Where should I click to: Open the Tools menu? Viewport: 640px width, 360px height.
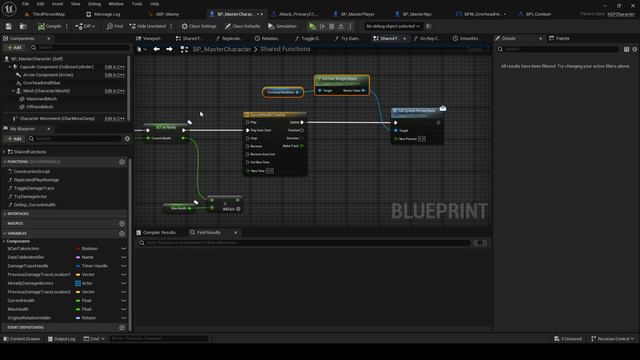(137, 4)
